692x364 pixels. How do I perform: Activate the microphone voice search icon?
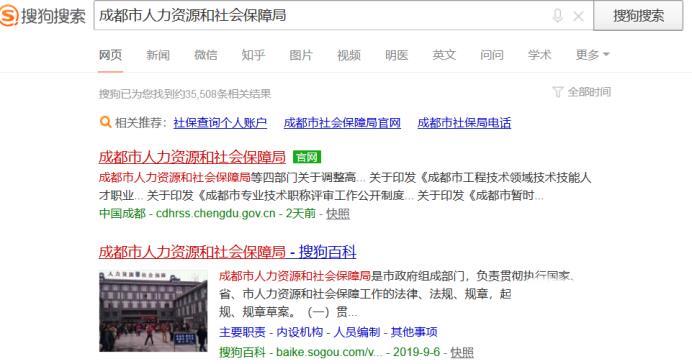[557, 16]
